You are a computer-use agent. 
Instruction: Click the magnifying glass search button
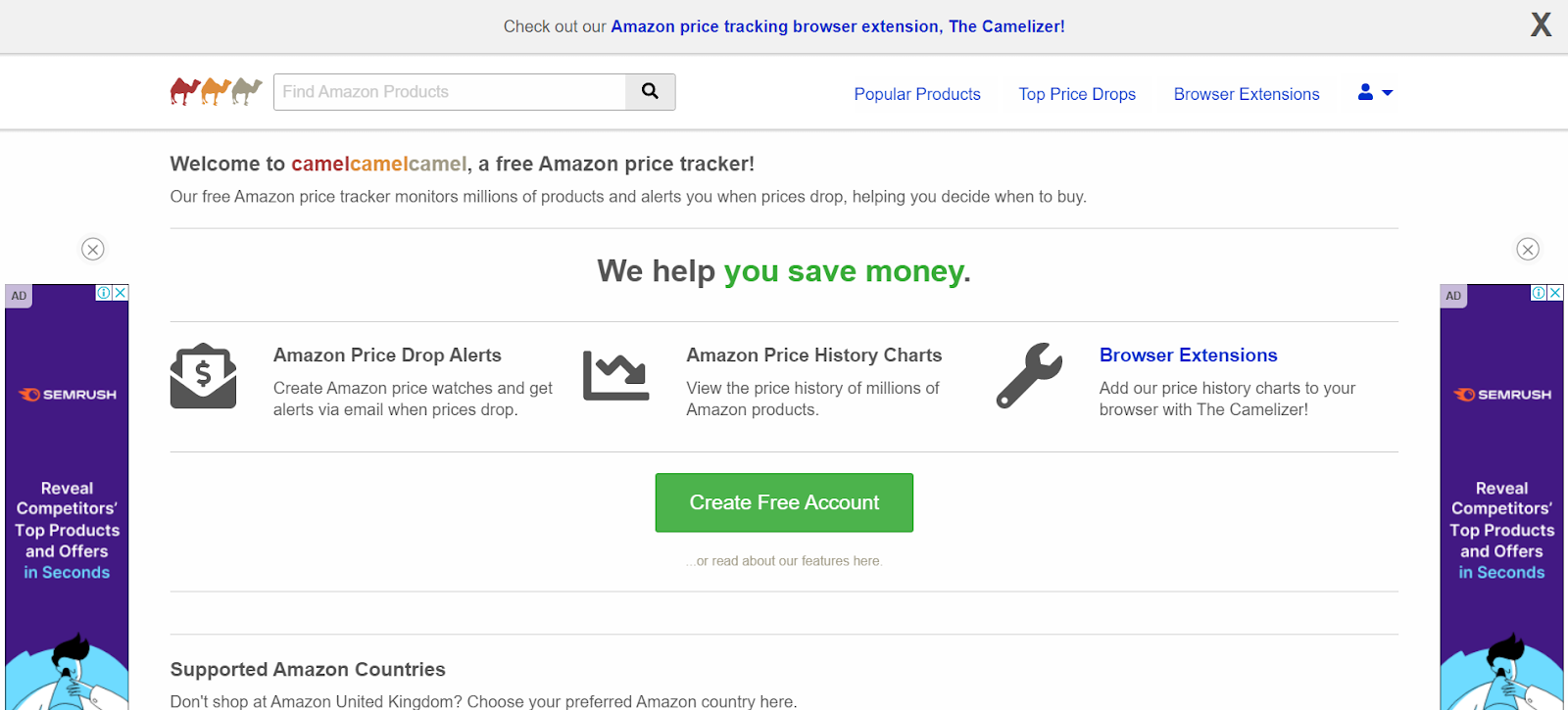click(650, 92)
